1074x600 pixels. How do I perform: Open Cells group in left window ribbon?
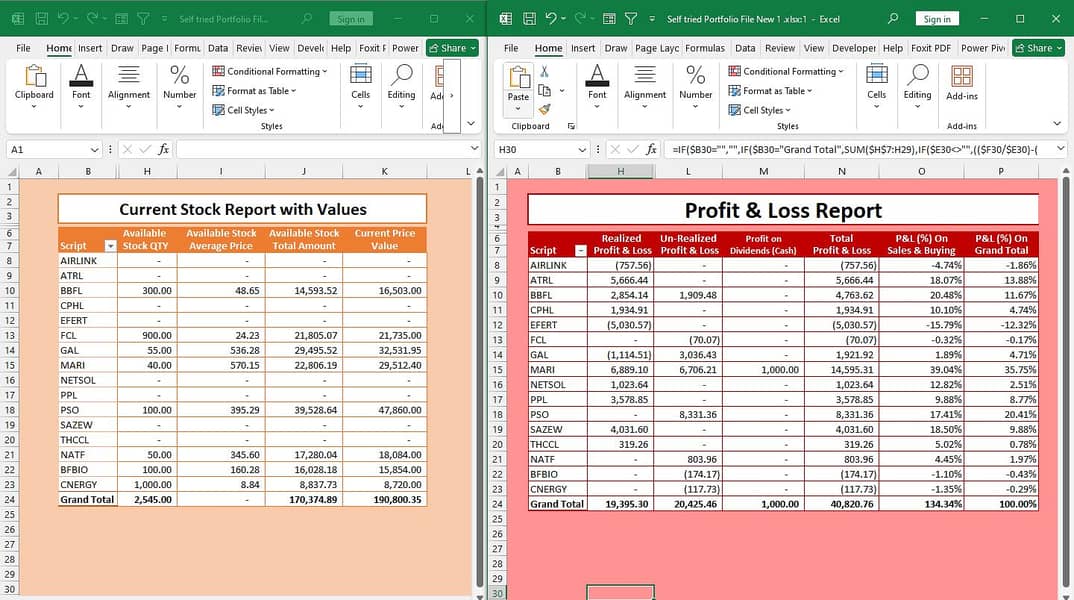coord(360,86)
